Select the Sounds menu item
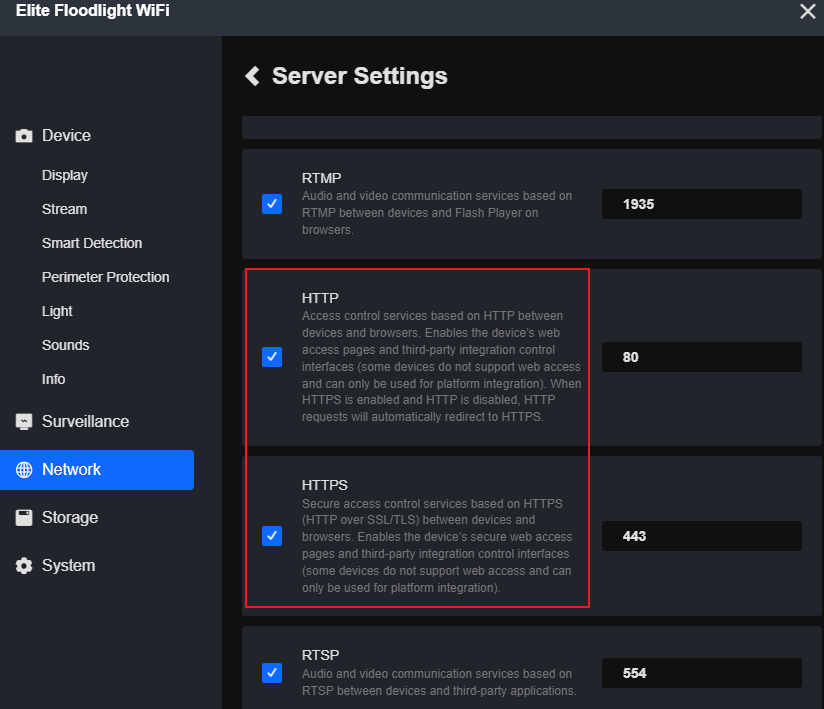Image resolution: width=824 pixels, height=709 pixels. tap(65, 344)
